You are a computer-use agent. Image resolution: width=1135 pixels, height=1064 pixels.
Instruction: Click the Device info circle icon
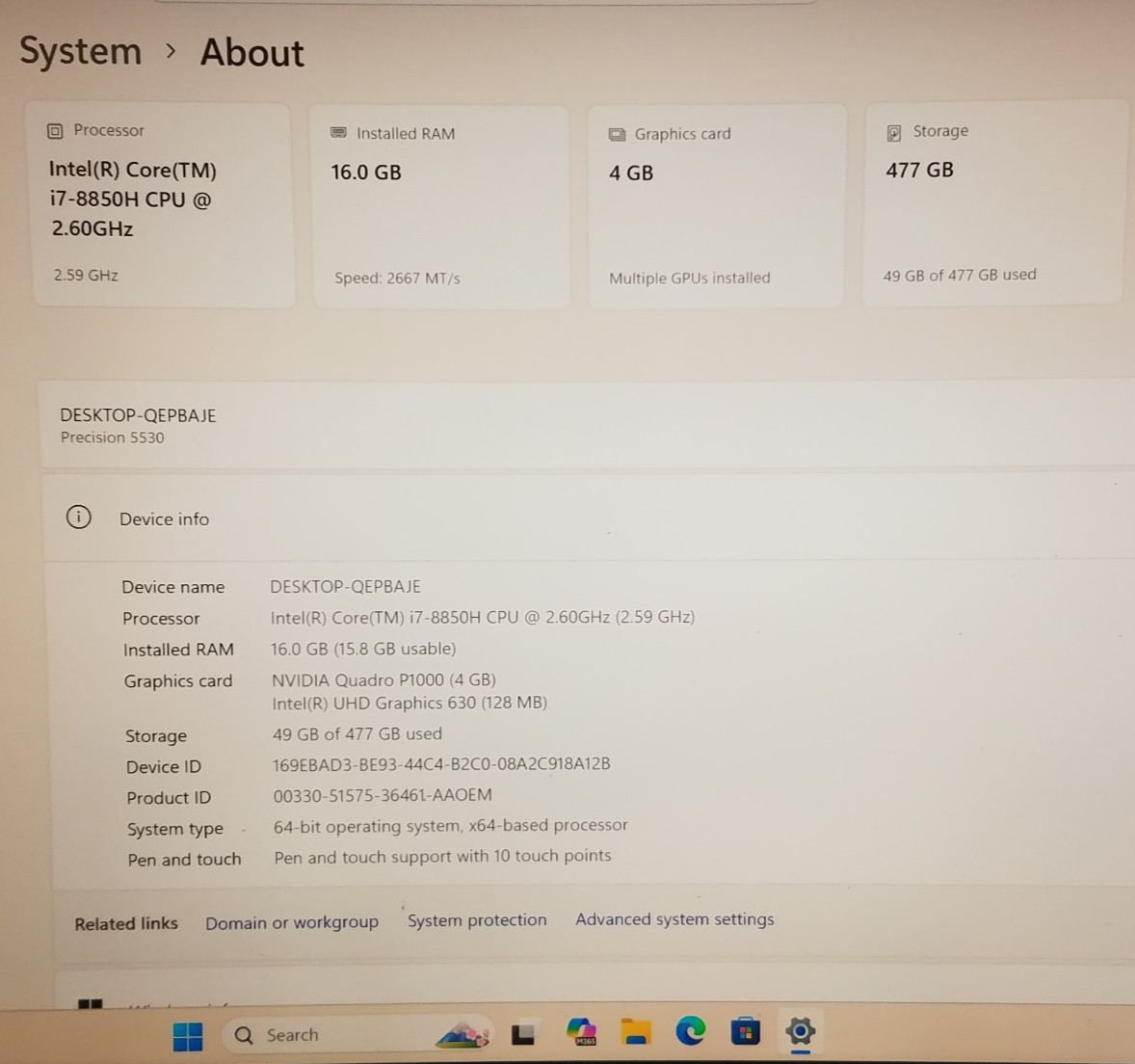(x=79, y=518)
